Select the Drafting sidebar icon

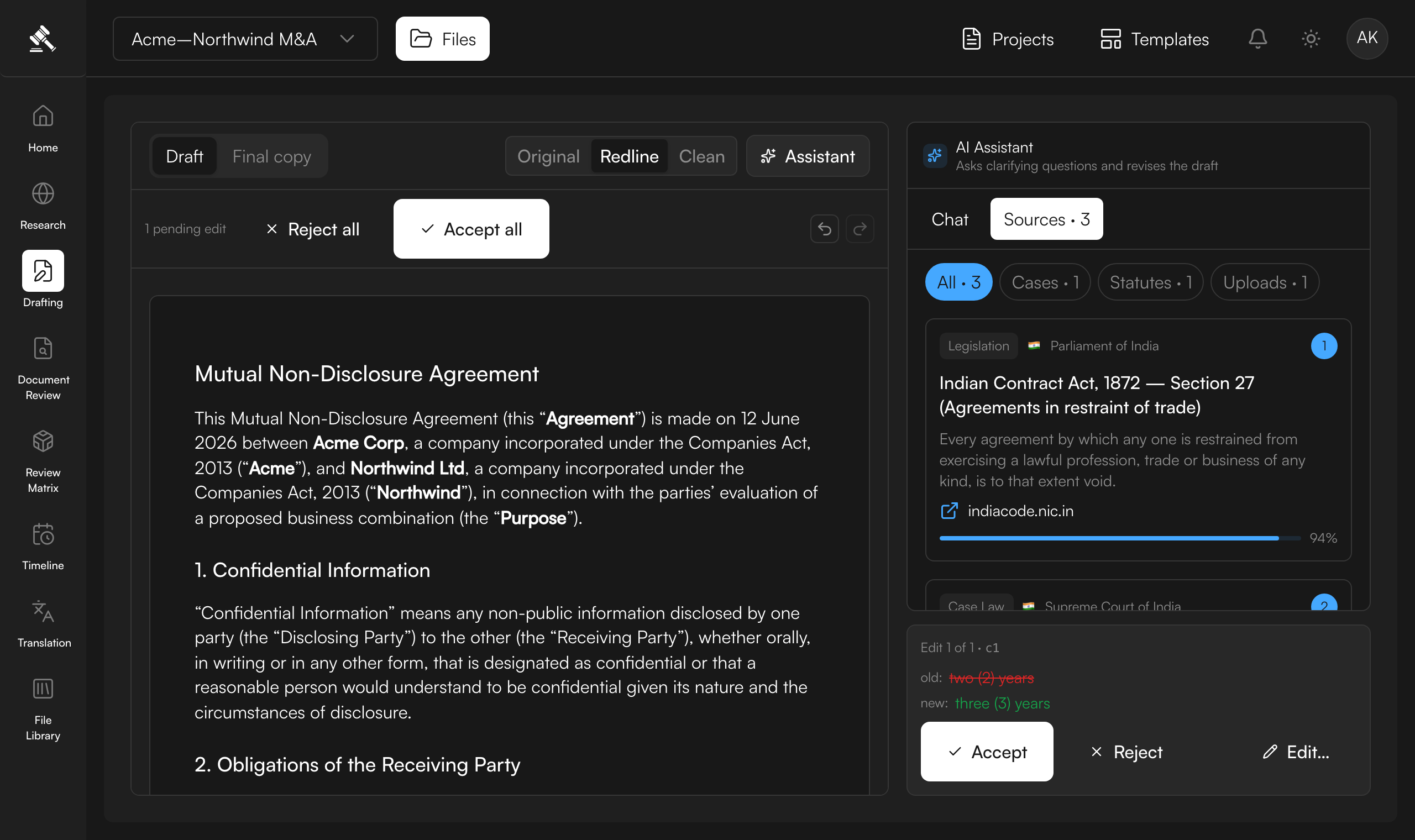(x=43, y=271)
